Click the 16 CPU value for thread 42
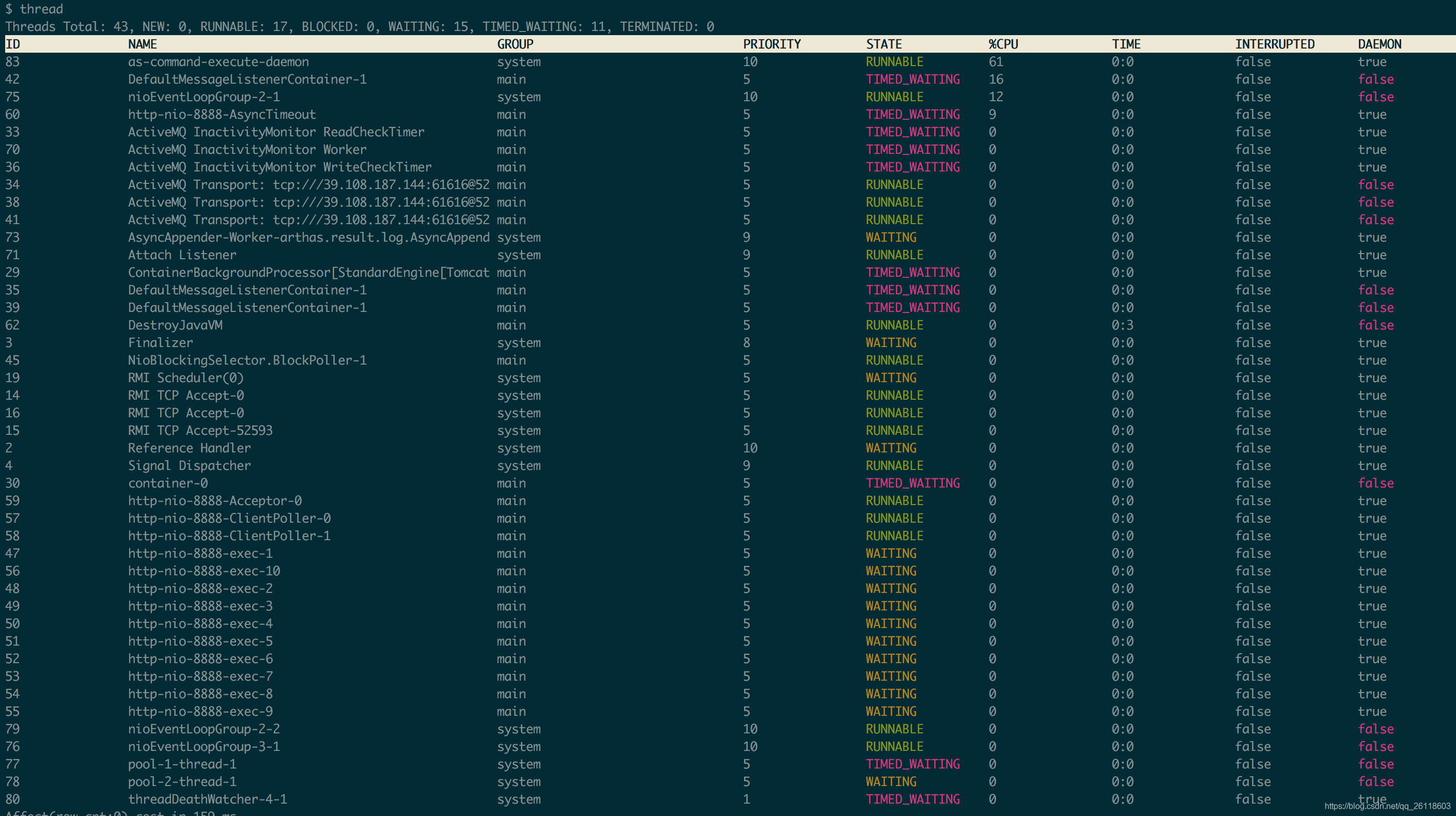Viewport: 1456px width, 816px height. pyautogui.click(x=996, y=79)
